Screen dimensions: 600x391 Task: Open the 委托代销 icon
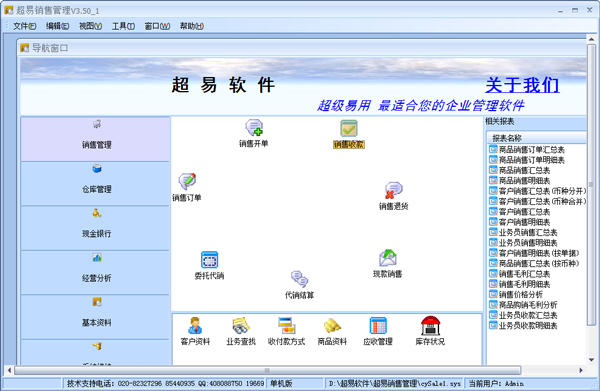209,265
